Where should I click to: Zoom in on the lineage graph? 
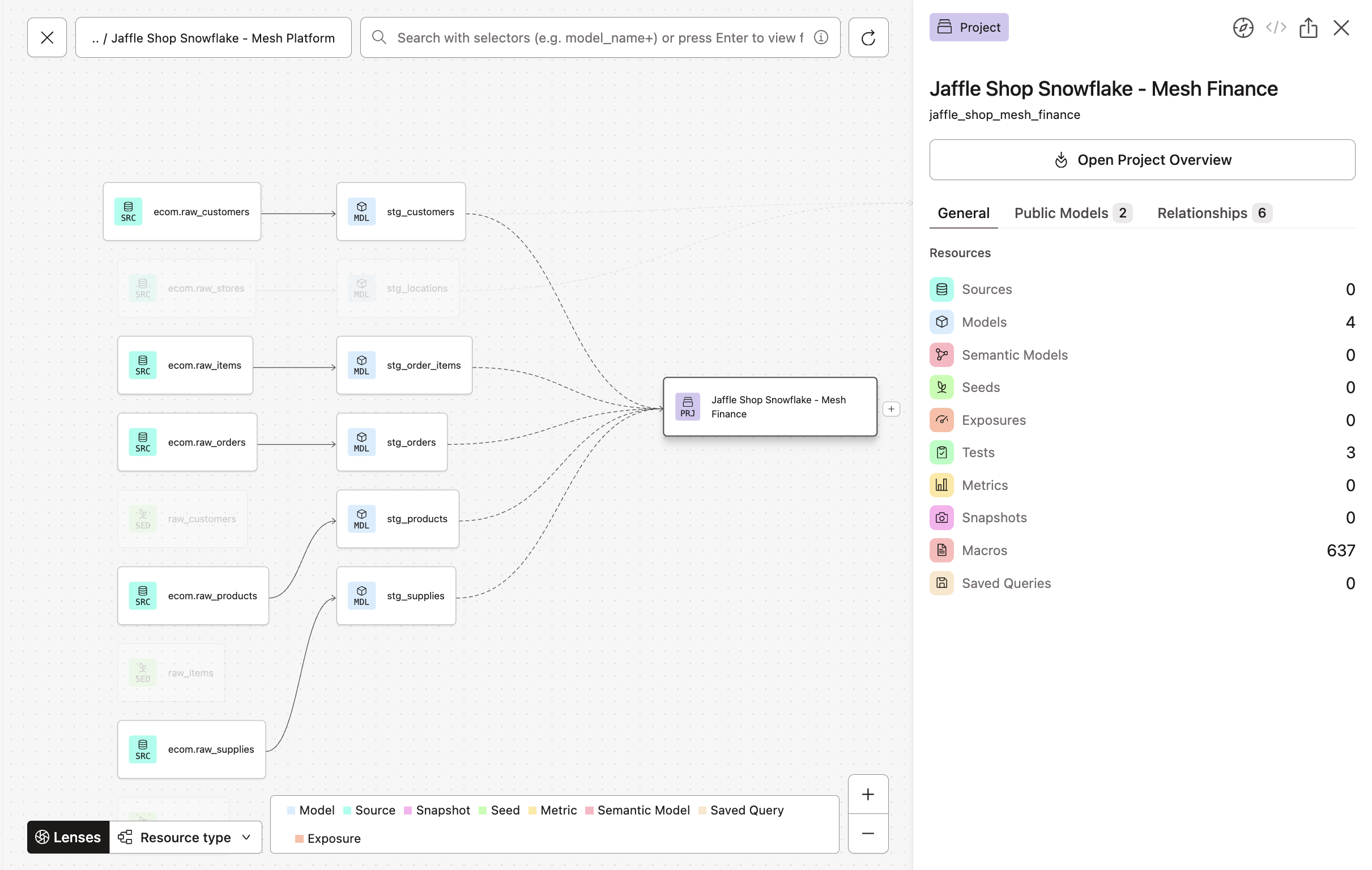(868, 794)
